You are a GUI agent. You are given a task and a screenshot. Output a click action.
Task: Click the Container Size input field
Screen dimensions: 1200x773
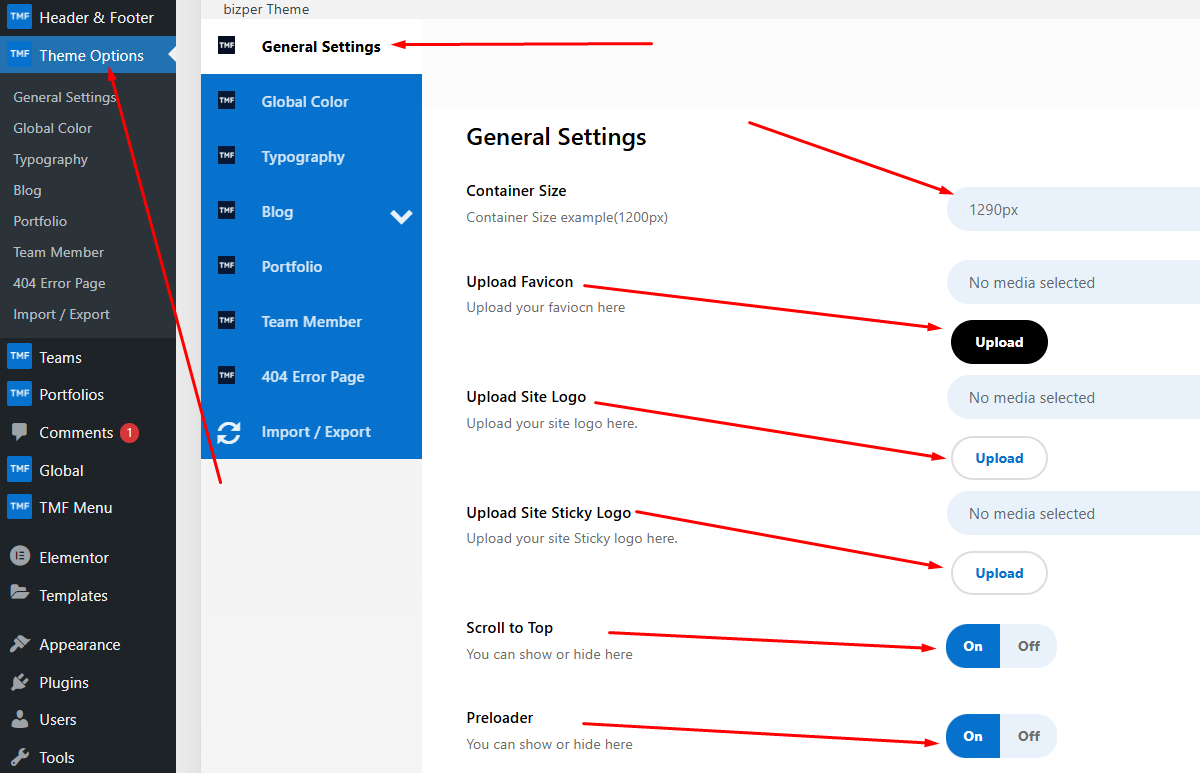(x=1072, y=210)
